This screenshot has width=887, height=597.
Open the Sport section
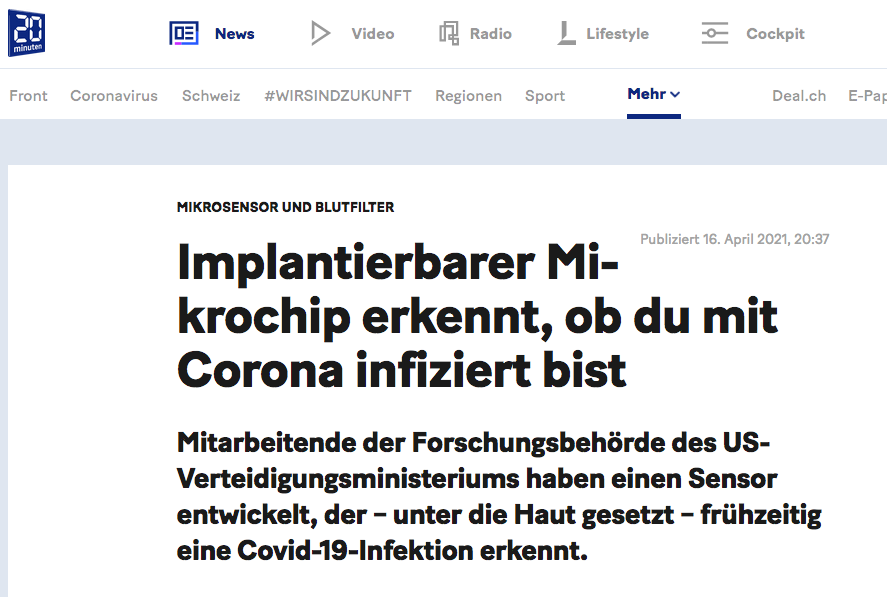(x=545, y=96)
